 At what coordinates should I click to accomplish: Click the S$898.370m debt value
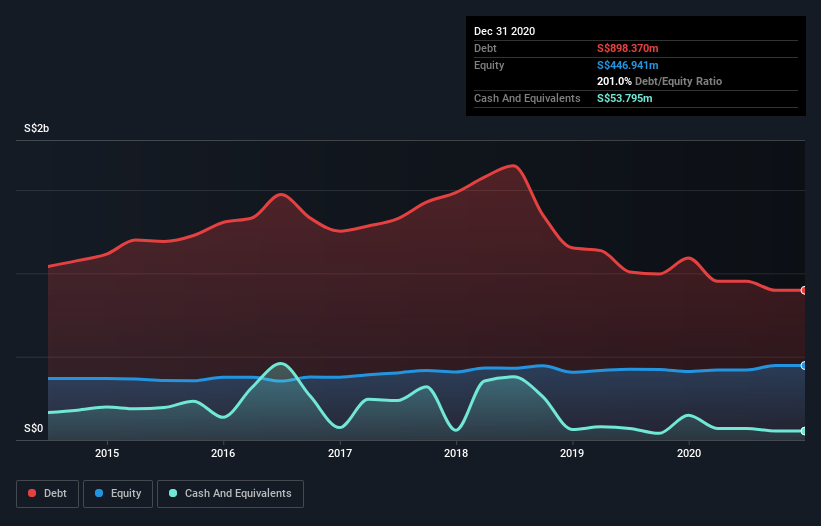pos(628,48)
